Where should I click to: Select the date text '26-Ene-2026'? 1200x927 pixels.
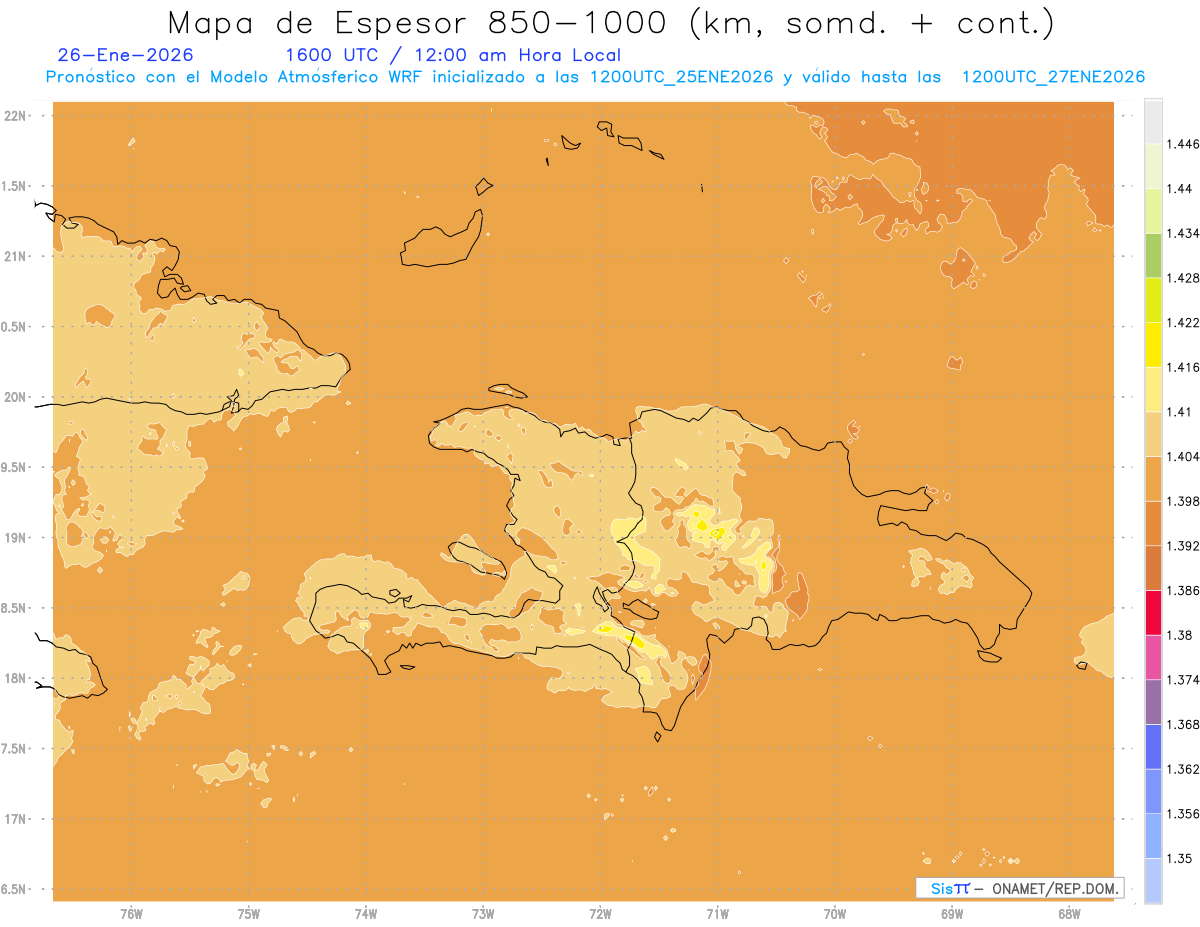pyautogui.click(x=126, y=55)
